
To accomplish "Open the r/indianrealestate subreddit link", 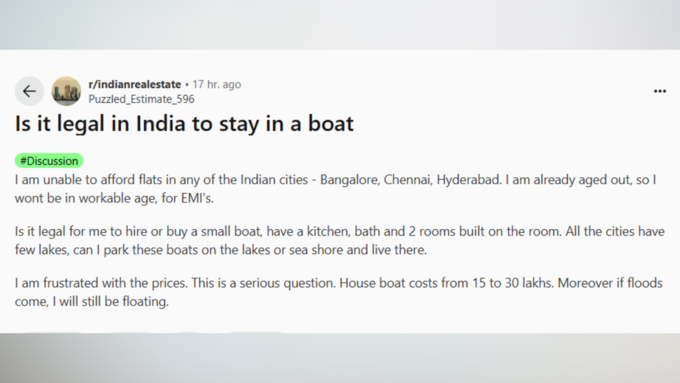I will coord(134,84).
